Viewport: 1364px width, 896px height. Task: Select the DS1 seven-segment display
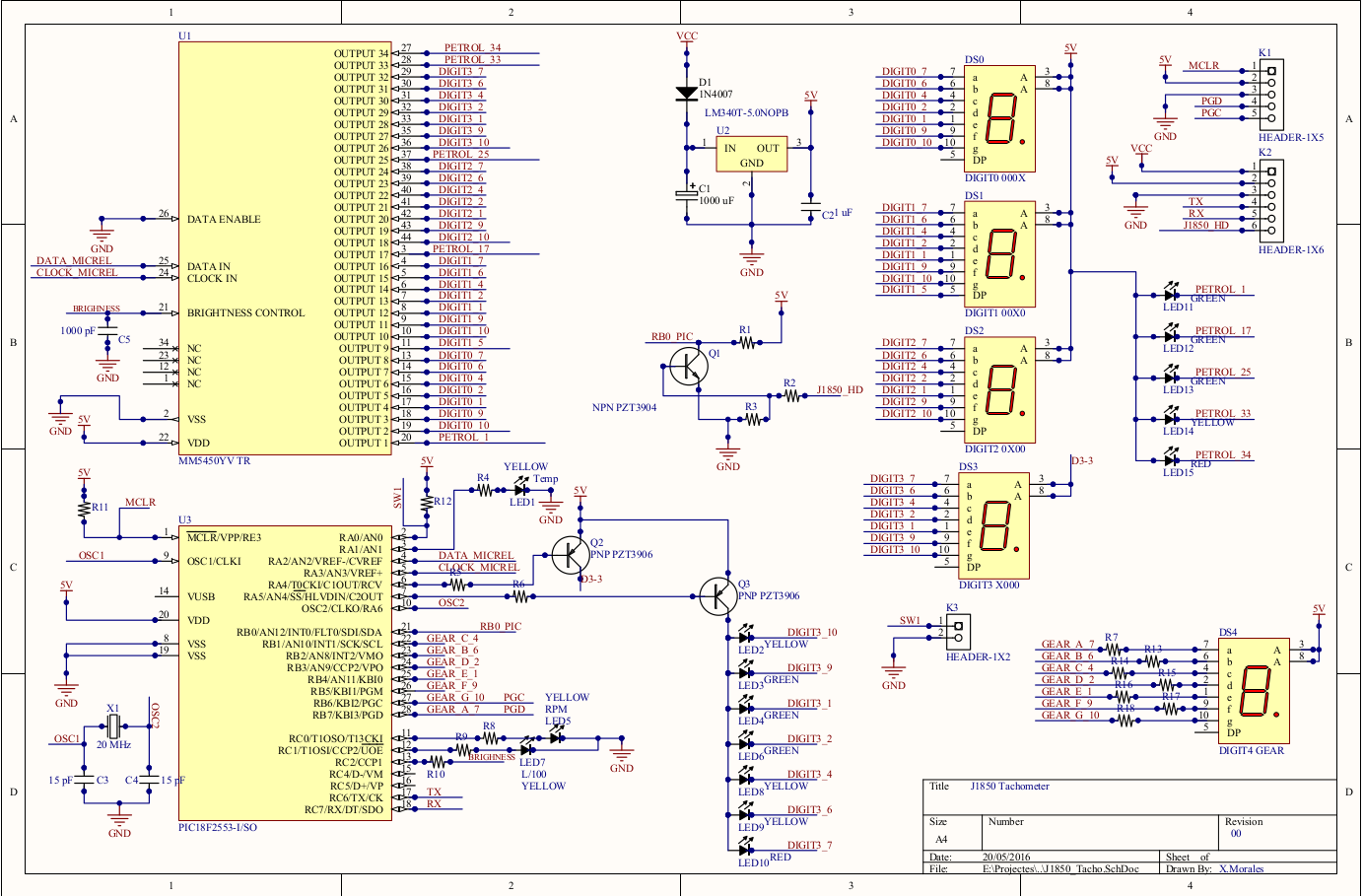point(999,254)
